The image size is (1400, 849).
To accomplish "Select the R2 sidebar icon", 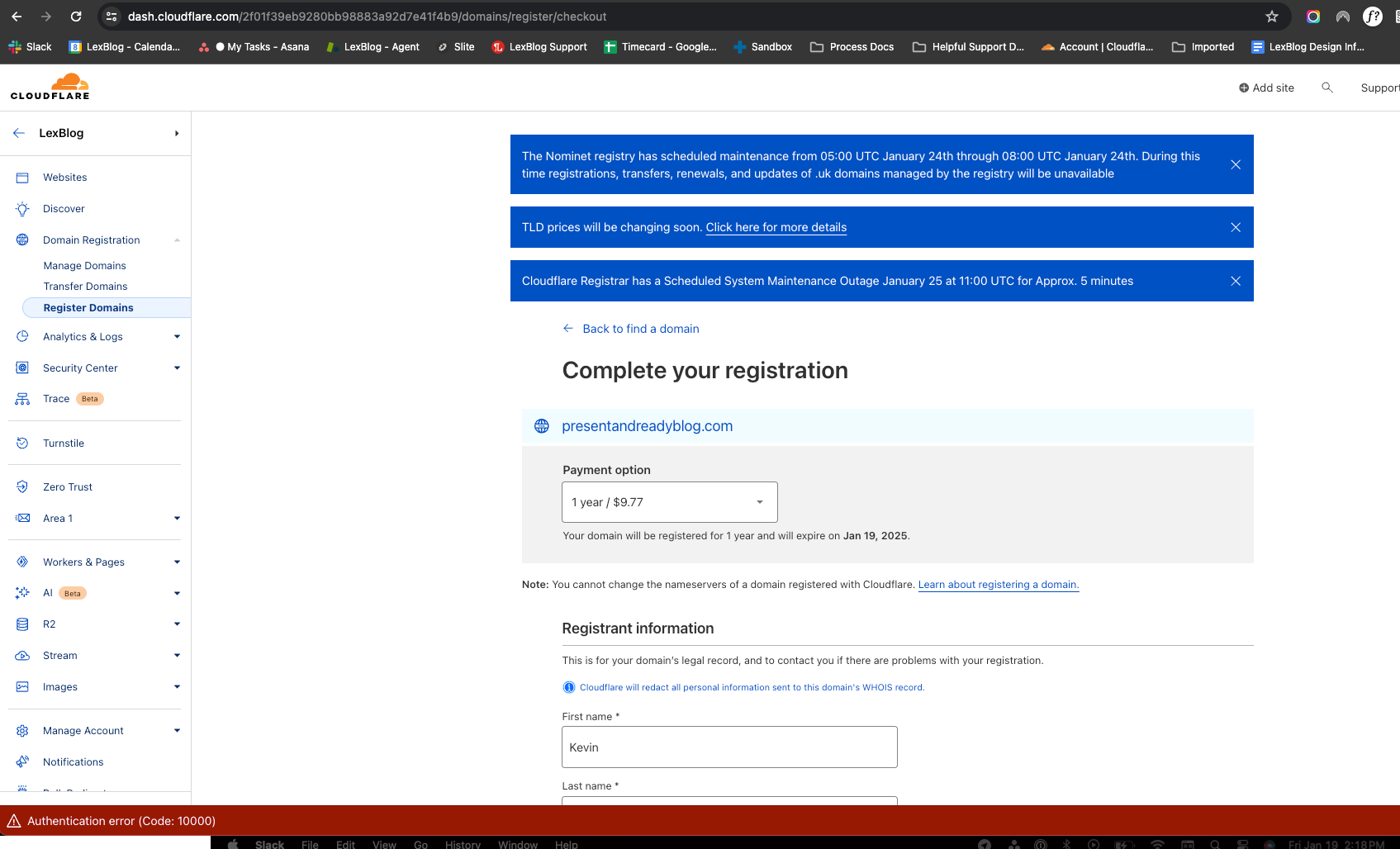I will (x=22, y=624).
